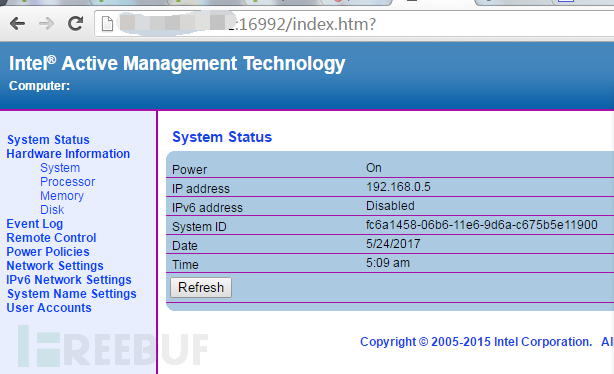This screenshot has width=614, height=374.
Task: Open the Disk hardware page
Action: point(52,210)
